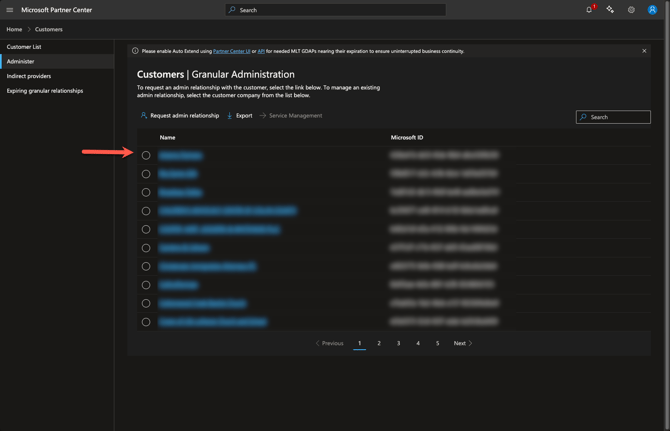This screenshot has width=670, height=431.
Task: Open the Copilot sparkle icon
Action: click(x=610, y=10)
